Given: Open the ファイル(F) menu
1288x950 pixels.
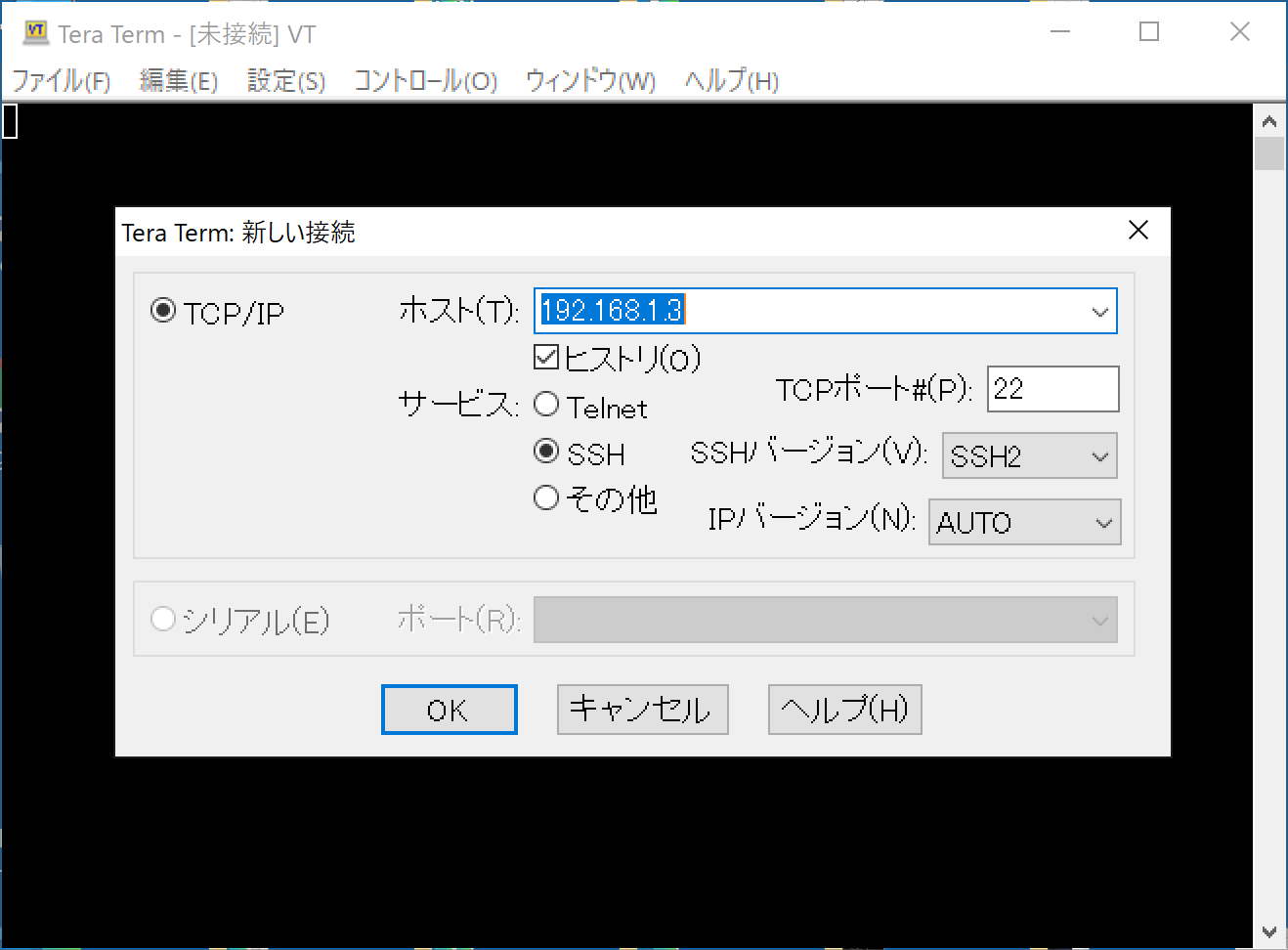Looking at the screenshot, I should point(61,81).
